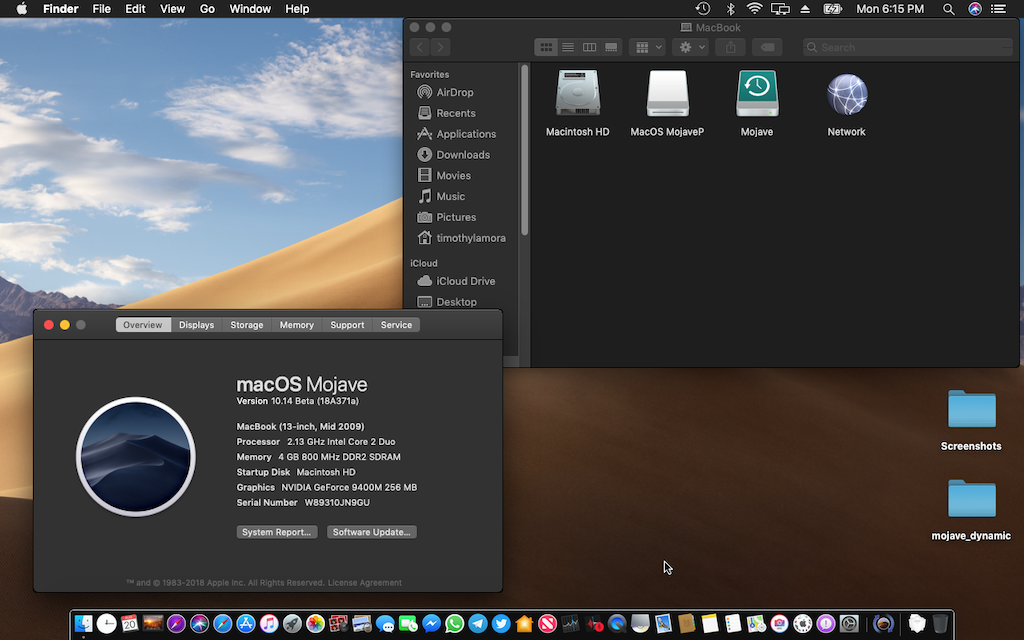Open iTunes from the Dock
Image resolution: width=1024 pixels, height=640 pixels.
click(268, 624)
